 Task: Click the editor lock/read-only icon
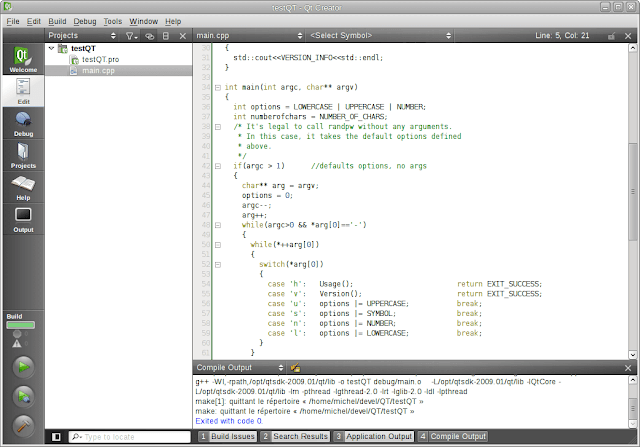click(x=611, y=36)
